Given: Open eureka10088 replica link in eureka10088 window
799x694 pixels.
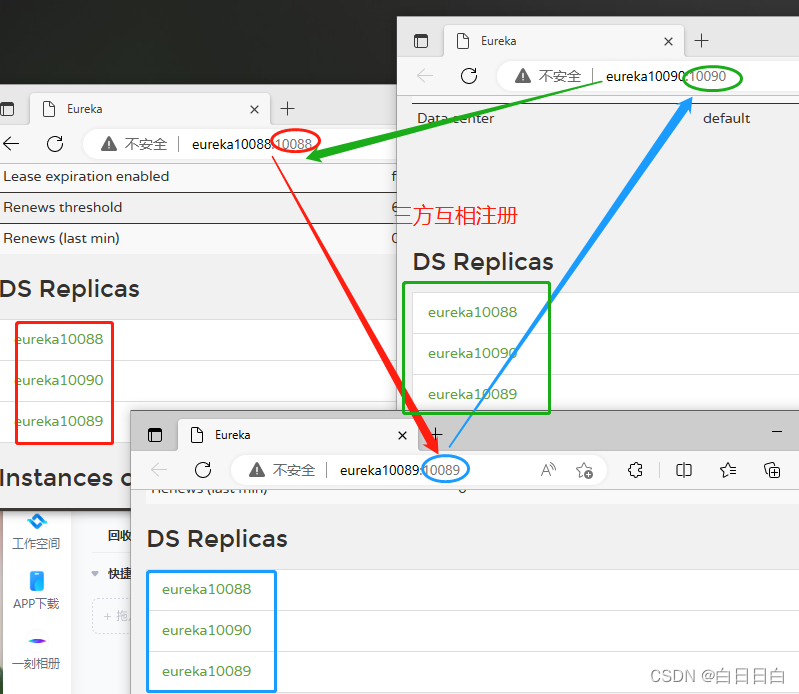Looking at the screenshot, I should [60, 339].
